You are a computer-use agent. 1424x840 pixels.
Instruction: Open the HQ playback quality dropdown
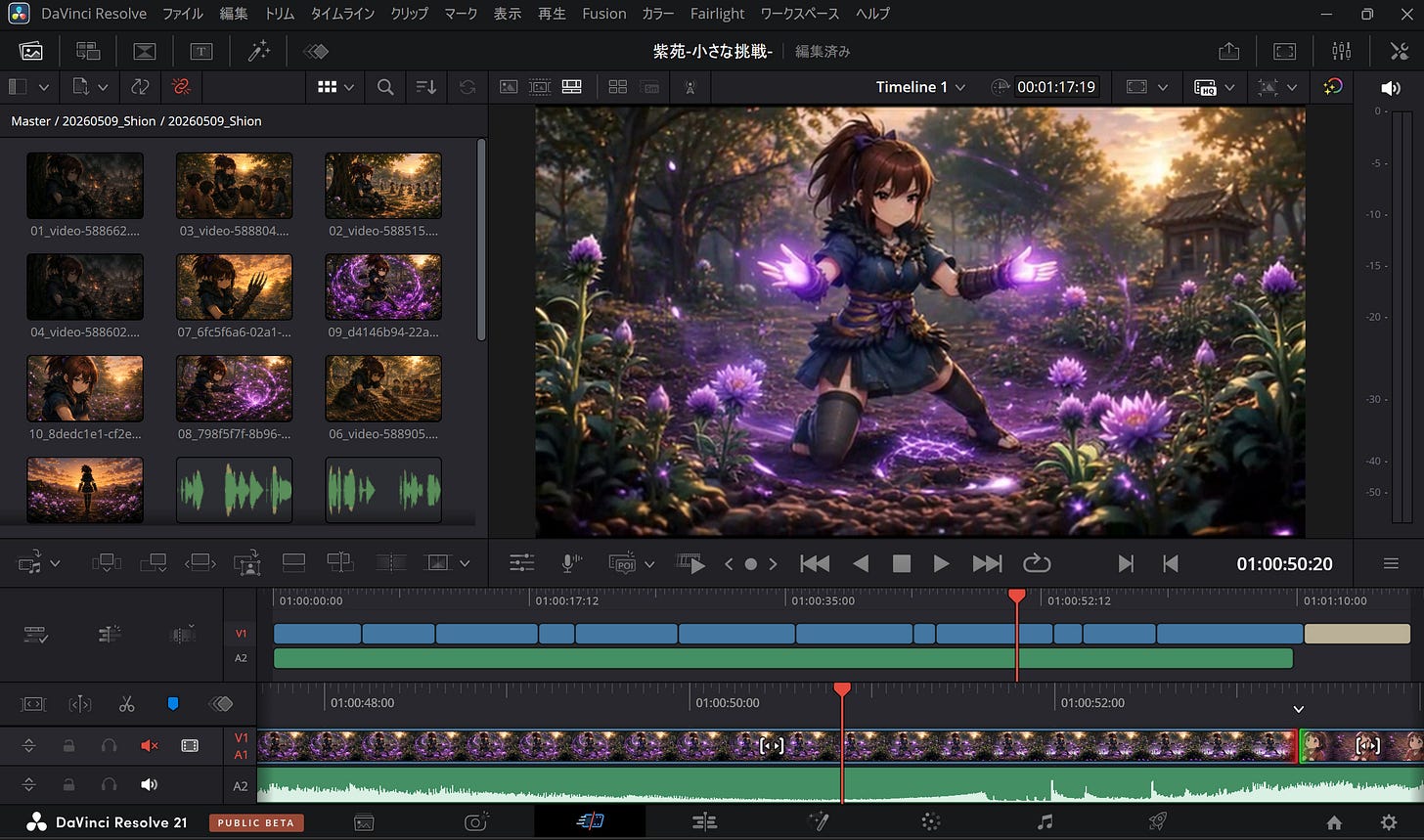[x=1214, y=87]
